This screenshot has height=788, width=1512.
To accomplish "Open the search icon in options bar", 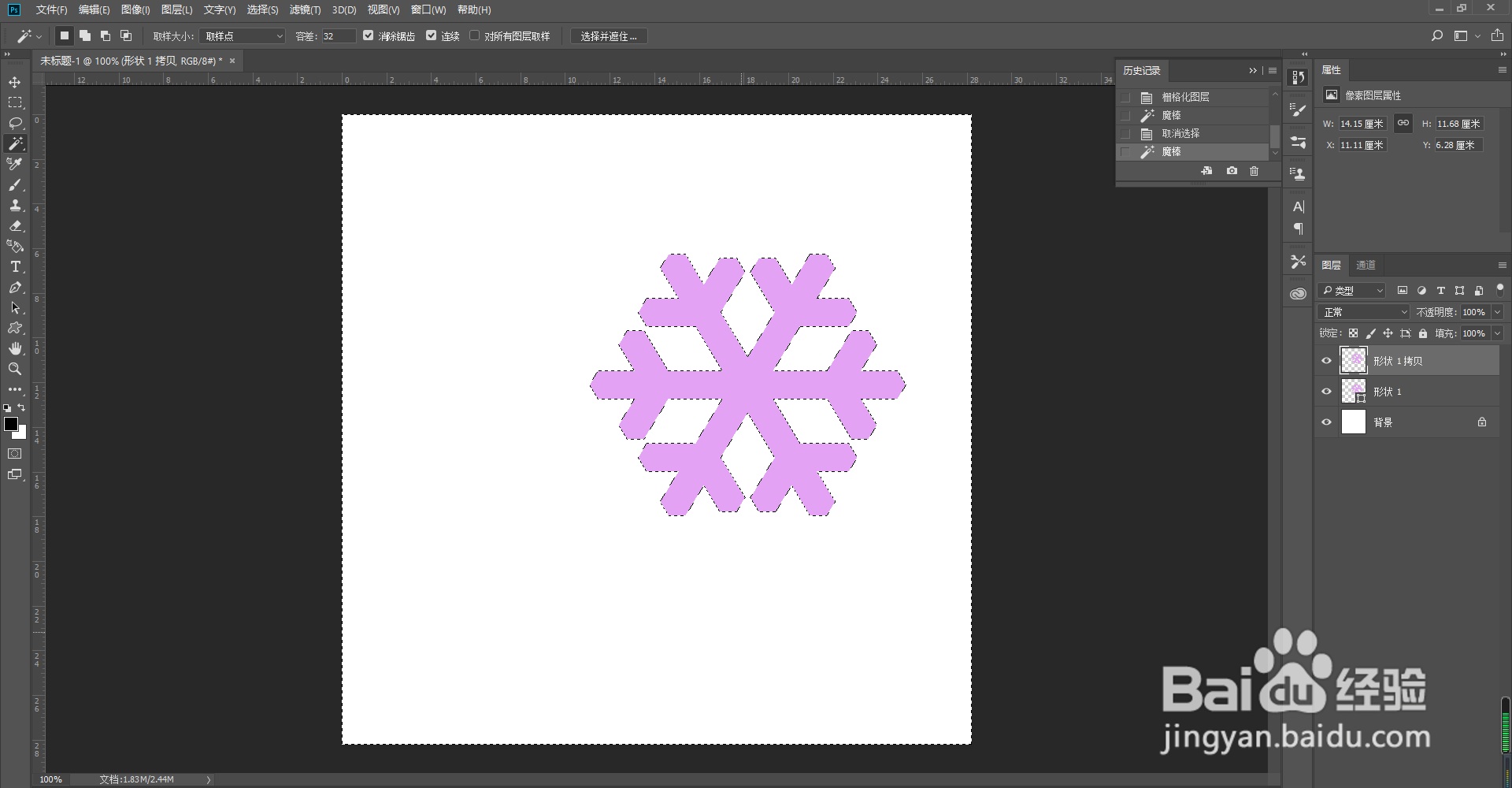I will click(x=1437, y=35).
